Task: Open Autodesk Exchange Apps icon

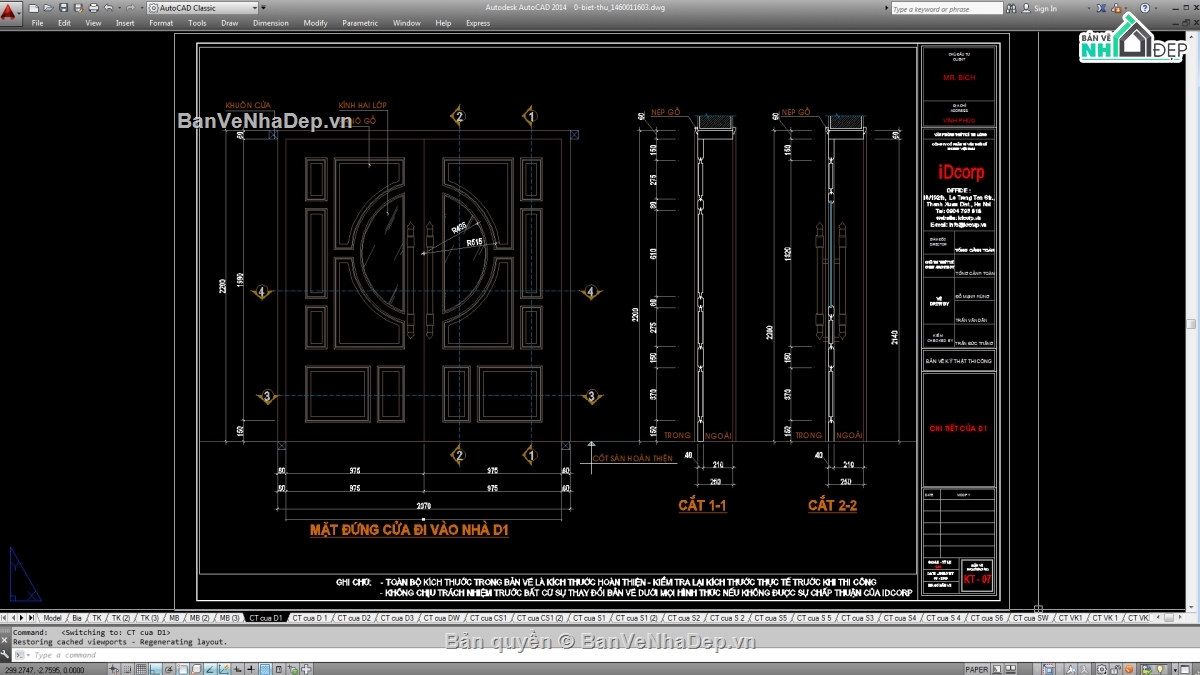Action: [1100, 8]
